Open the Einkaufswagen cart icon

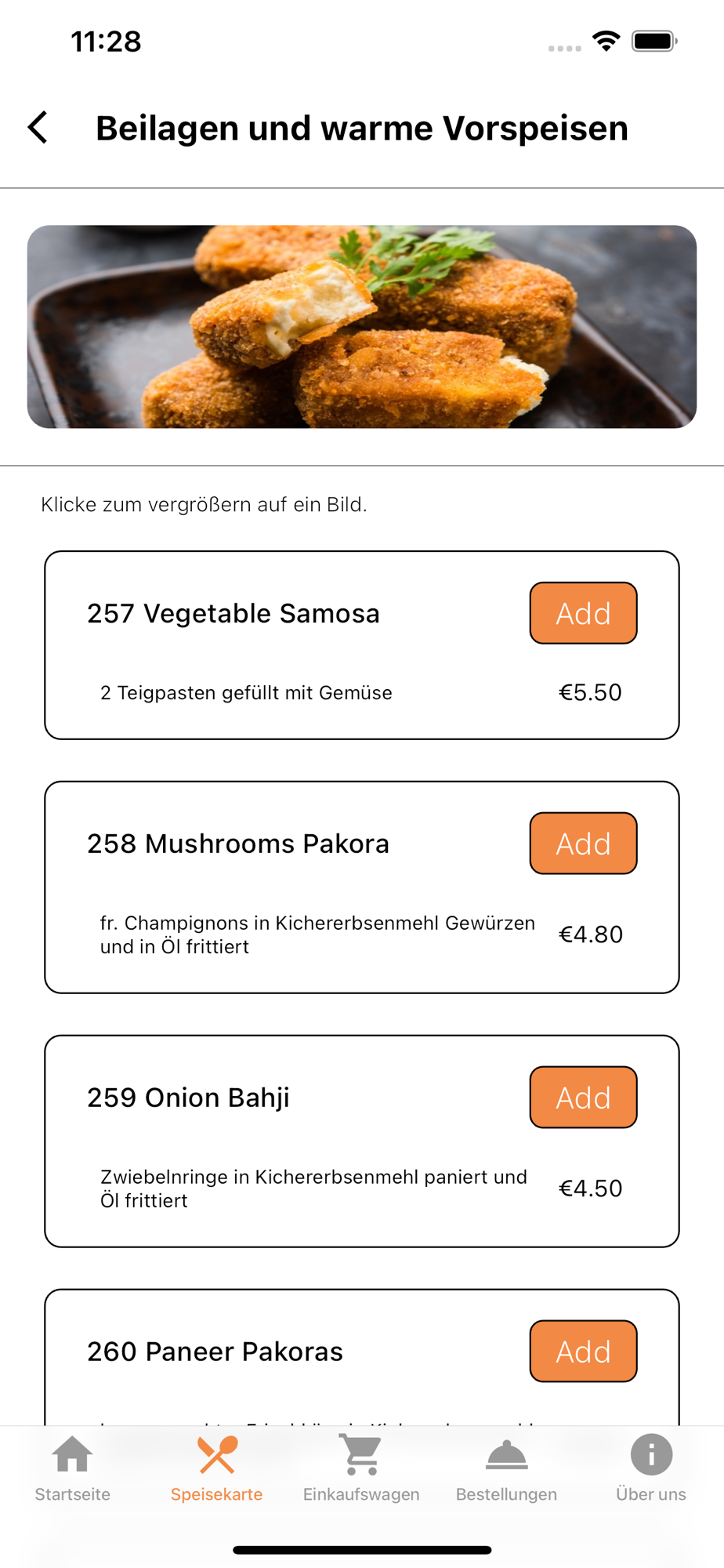(361, 1455)
